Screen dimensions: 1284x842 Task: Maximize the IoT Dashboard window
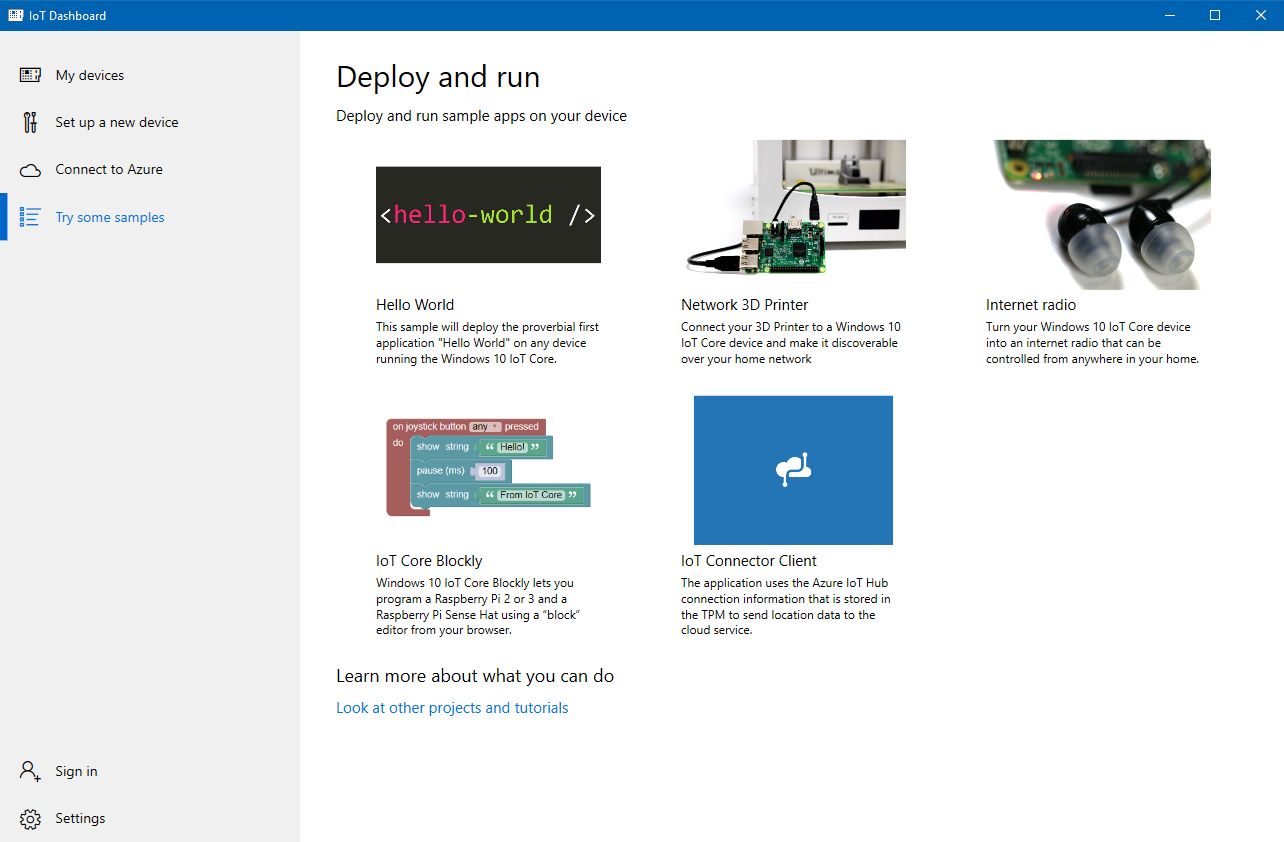(x=1215, y=15)
